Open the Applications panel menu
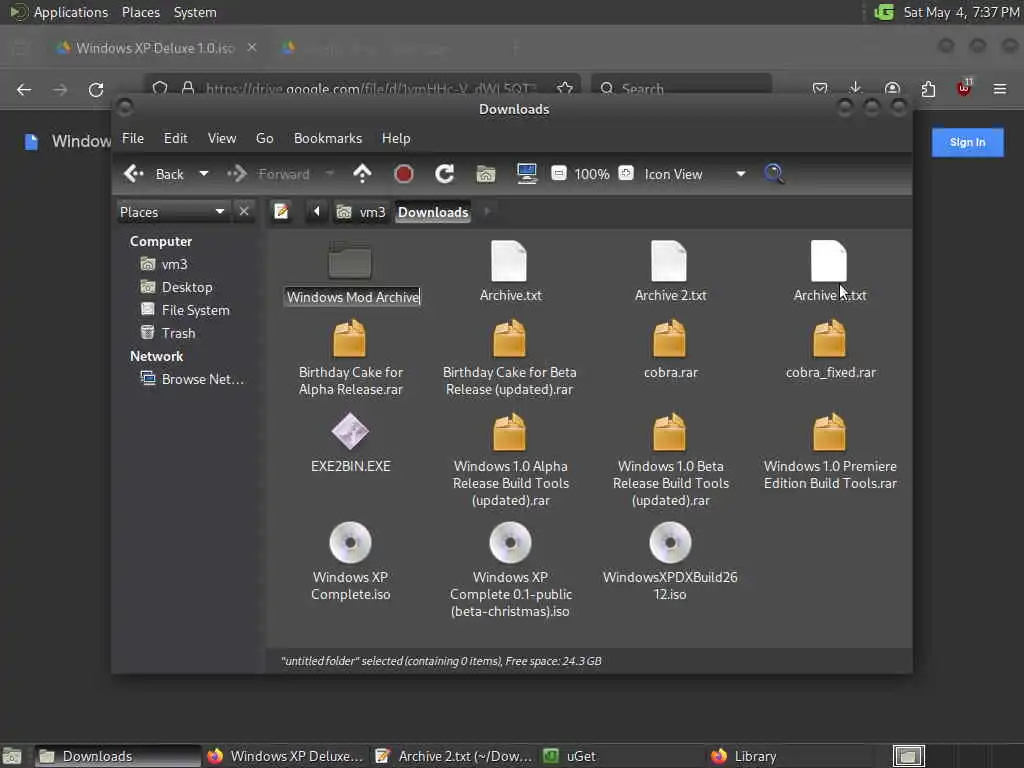The width and height of the screenshot is (1024, 768). click(x=71, y=12)
